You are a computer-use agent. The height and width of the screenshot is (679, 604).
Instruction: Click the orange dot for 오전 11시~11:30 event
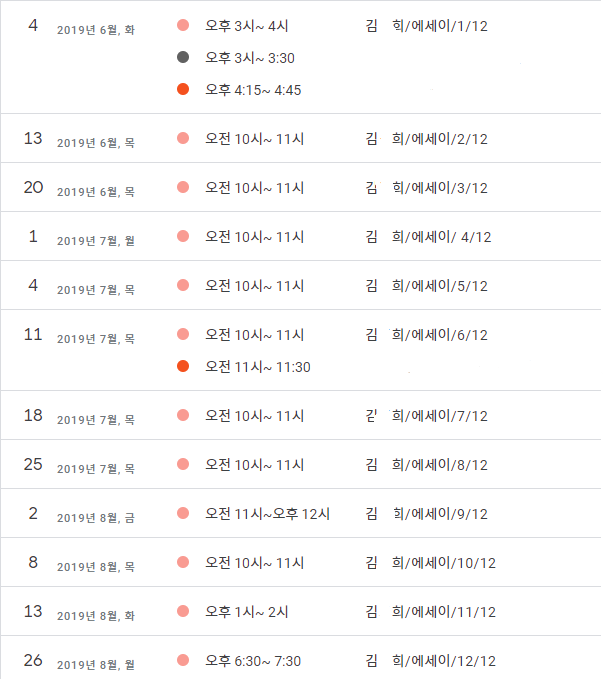[183, 366]
